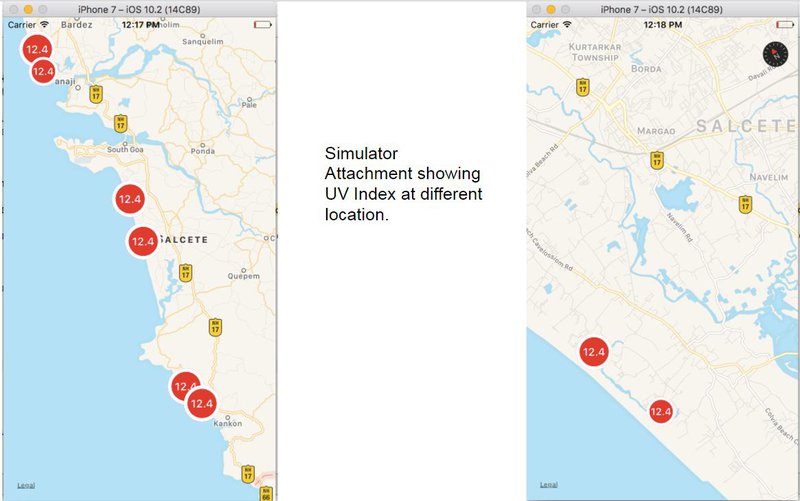The width and height of the screenshot is (800, 501).
Task: Select the UV marker west of South Goa
Action: point(130,199)
